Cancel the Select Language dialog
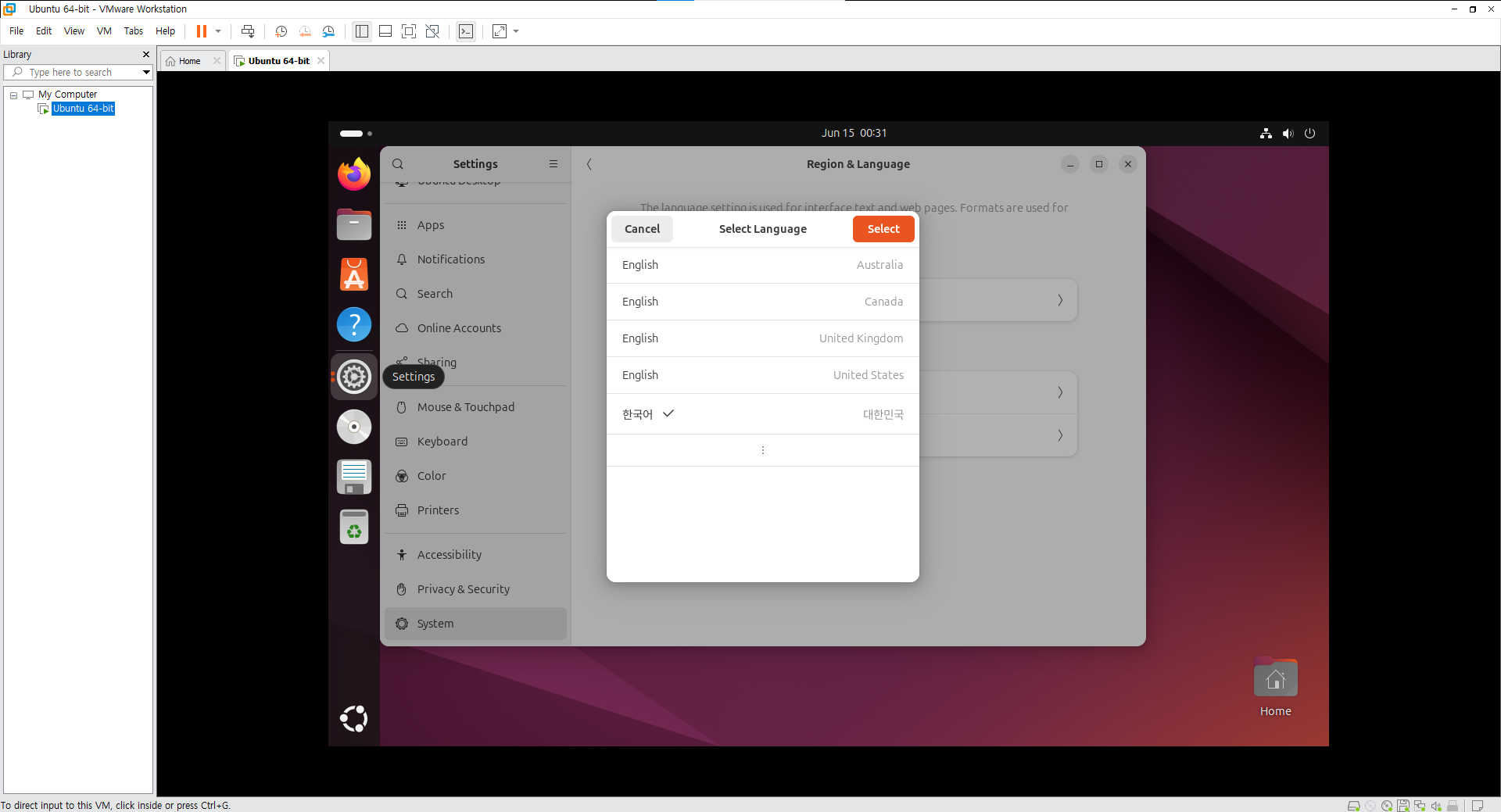Screen dimensions: 1501x812 (x=642, y=229)
